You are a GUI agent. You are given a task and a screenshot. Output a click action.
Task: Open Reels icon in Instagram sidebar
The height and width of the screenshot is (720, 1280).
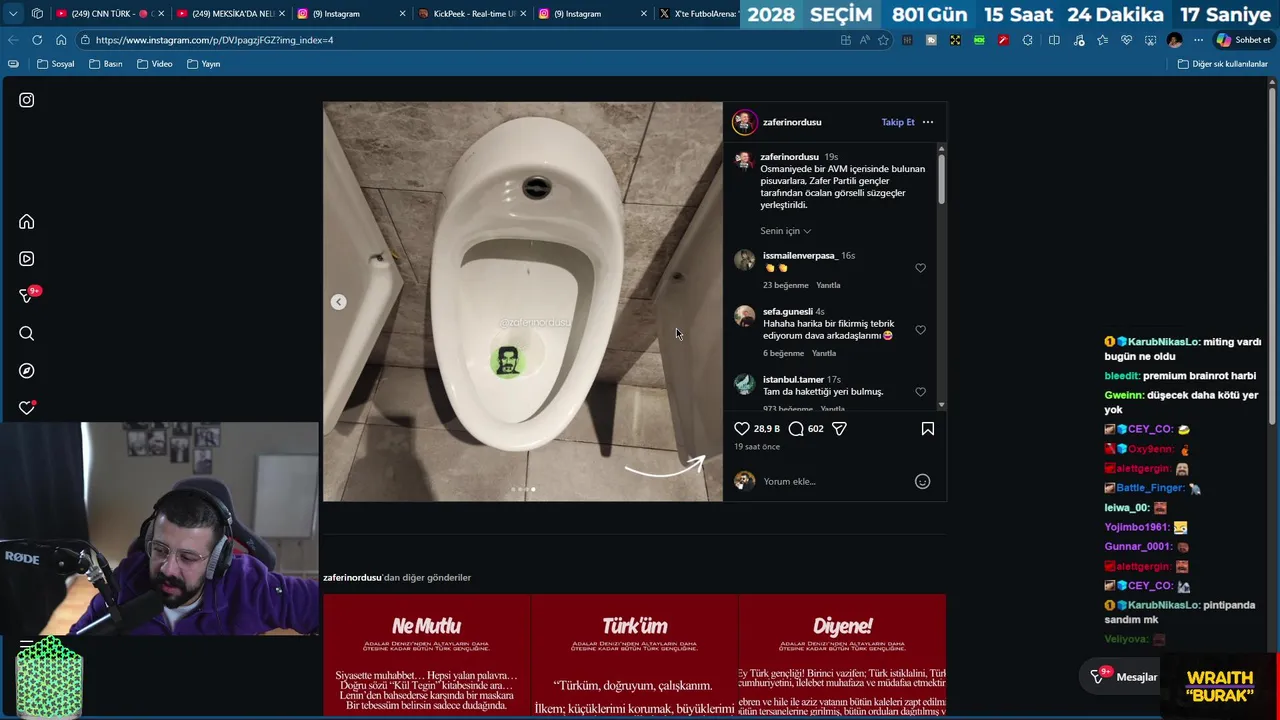click(x=27, y=259)
